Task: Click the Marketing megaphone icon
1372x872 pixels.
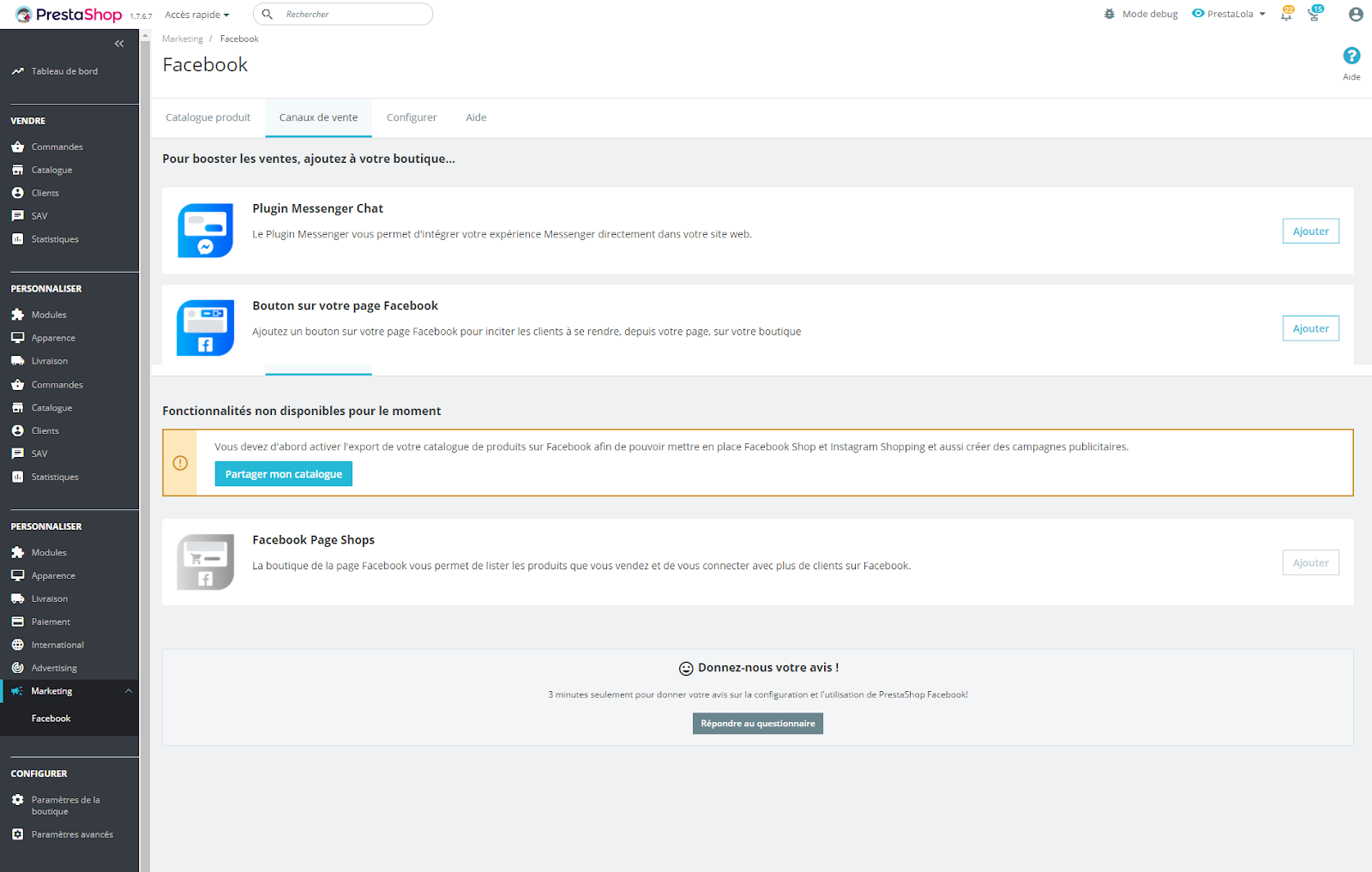Action: point(17,692)
